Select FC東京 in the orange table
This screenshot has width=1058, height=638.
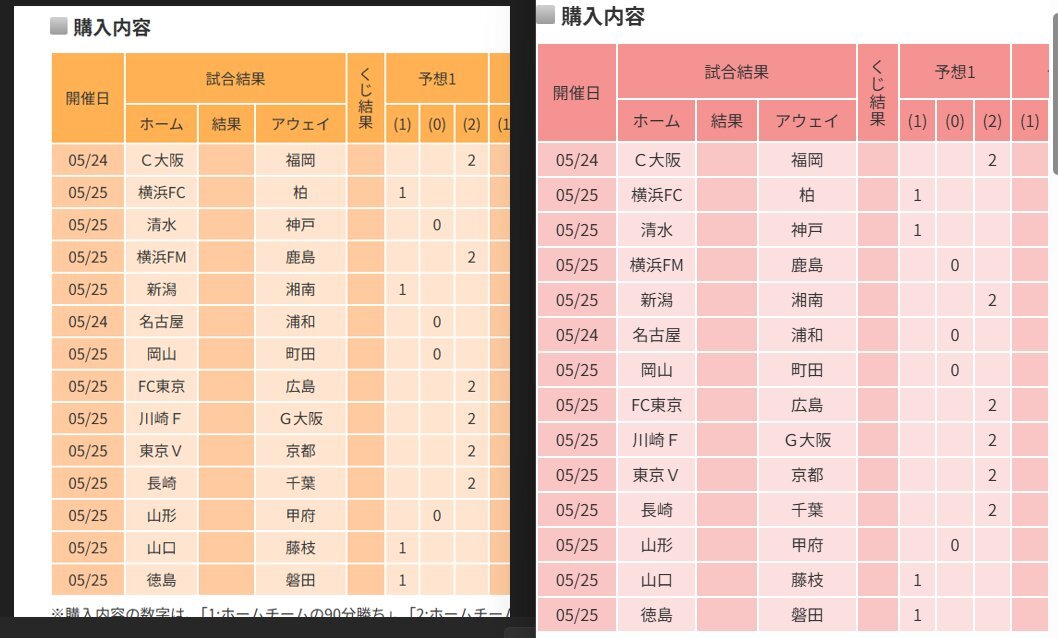tap(161, 387)
